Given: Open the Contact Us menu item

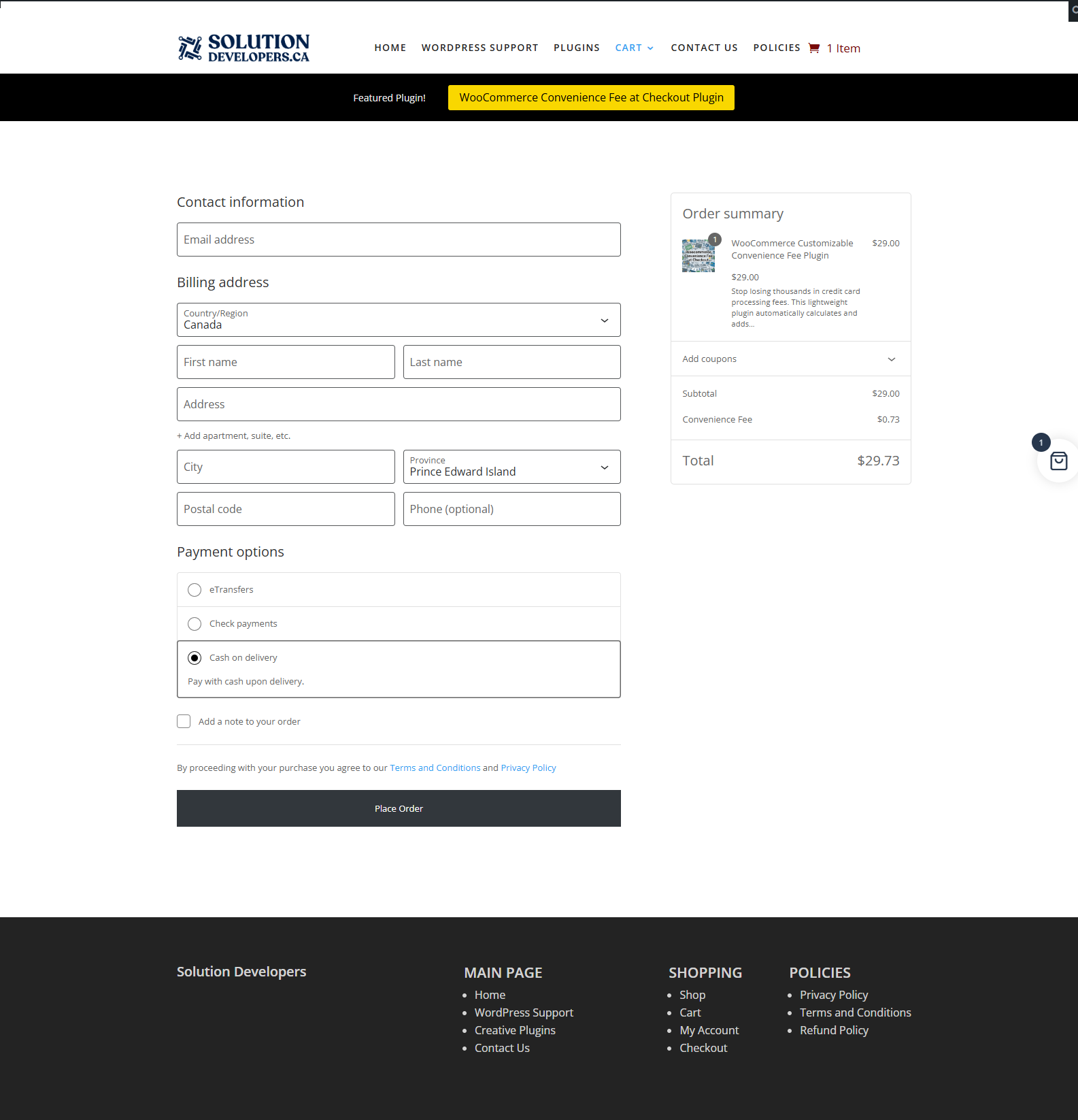Looking at the screenshot, I should [704, 48].
